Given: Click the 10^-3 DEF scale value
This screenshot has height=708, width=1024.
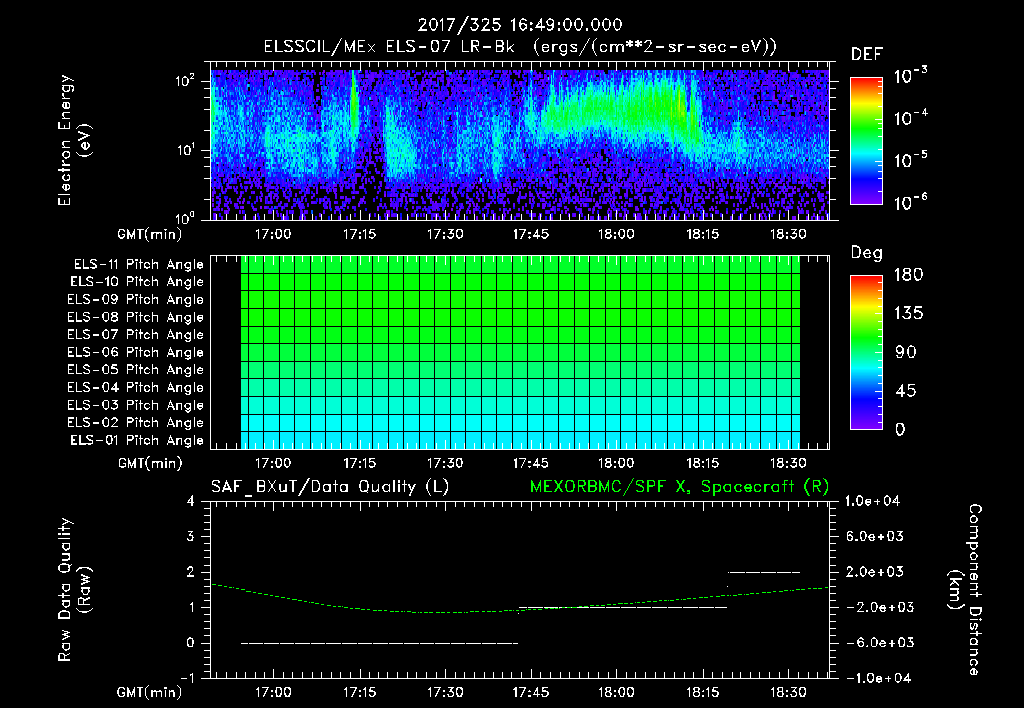Looking at the screenshot, I should pyautogui.click(x=910, y=76).
